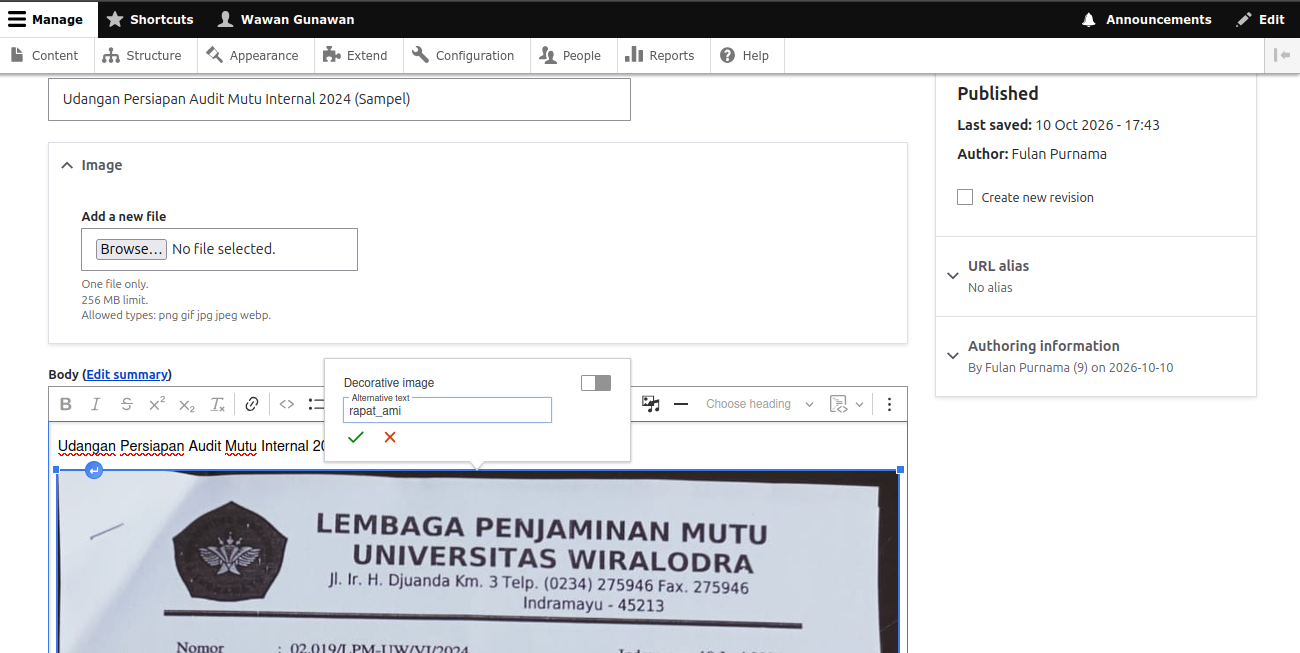Check Create new revision
Viewport: 1300px width, 653px height.
tap(965, 197)
